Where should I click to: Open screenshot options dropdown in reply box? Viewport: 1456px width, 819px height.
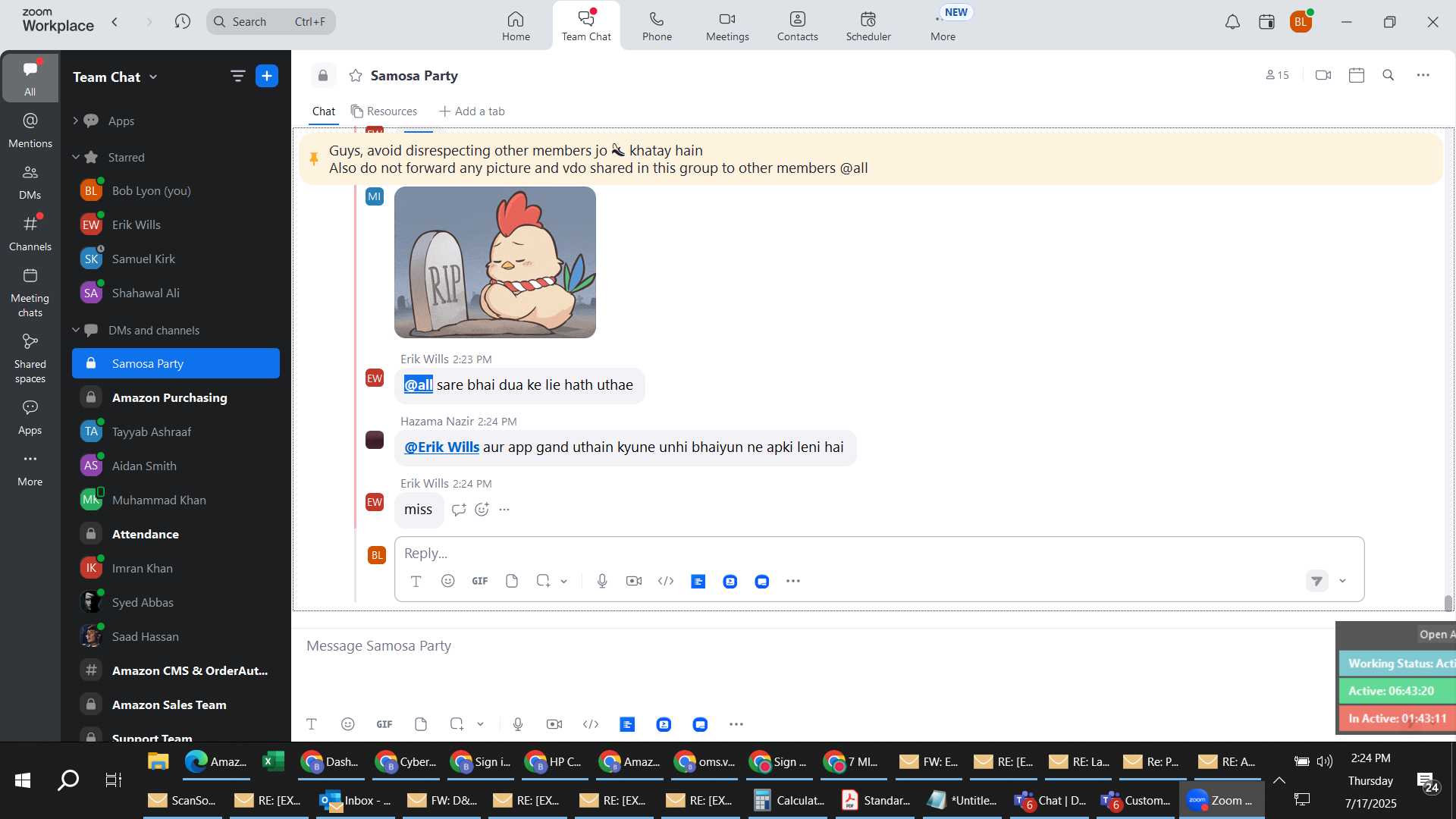tap(564, 582)
